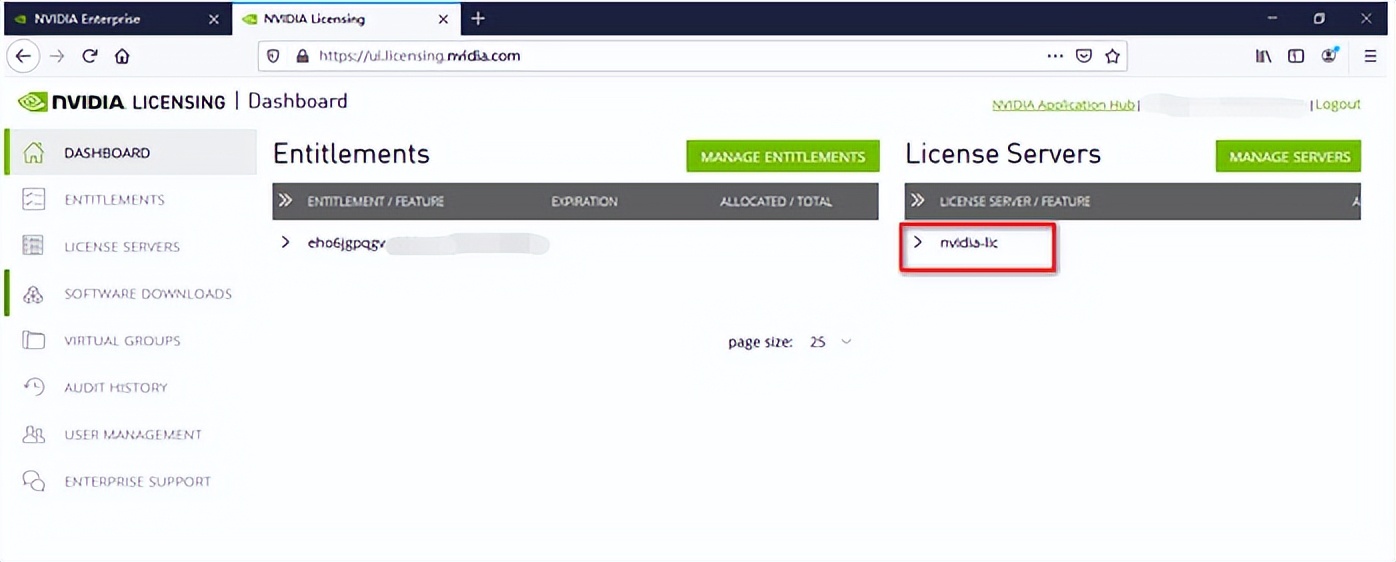This screenshot has width=1396, height=562.
Task: Click the Software Downloads cloud icon
Action: coord(33,294)
